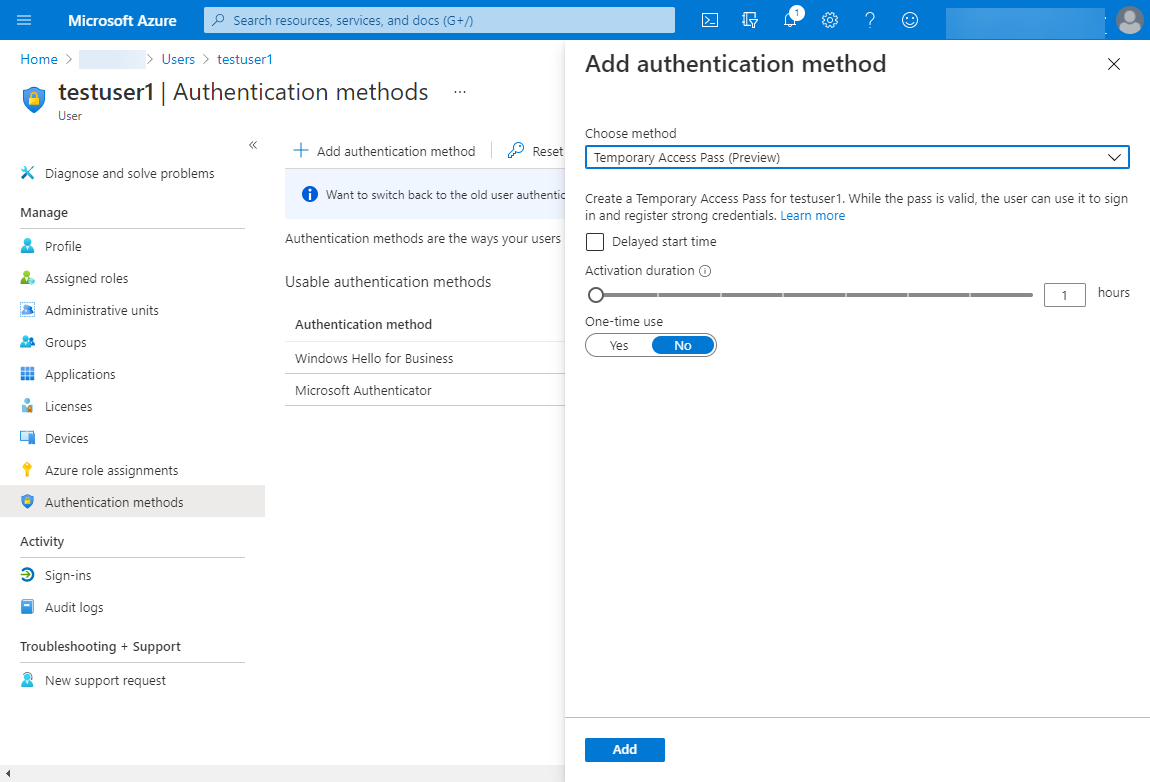Click the Applications grid icon
Viewport: 1150px width, 782px height.
(x=28, y=374)
